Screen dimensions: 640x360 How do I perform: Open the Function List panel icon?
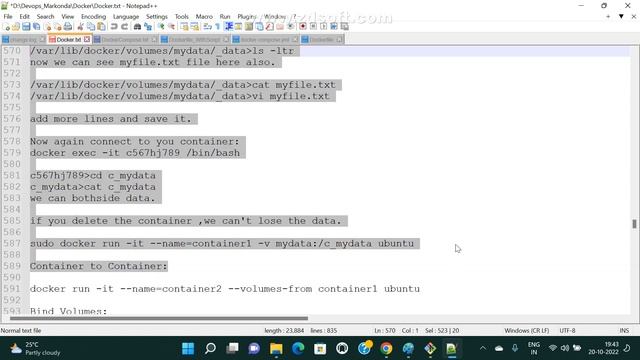coord(269,27)
